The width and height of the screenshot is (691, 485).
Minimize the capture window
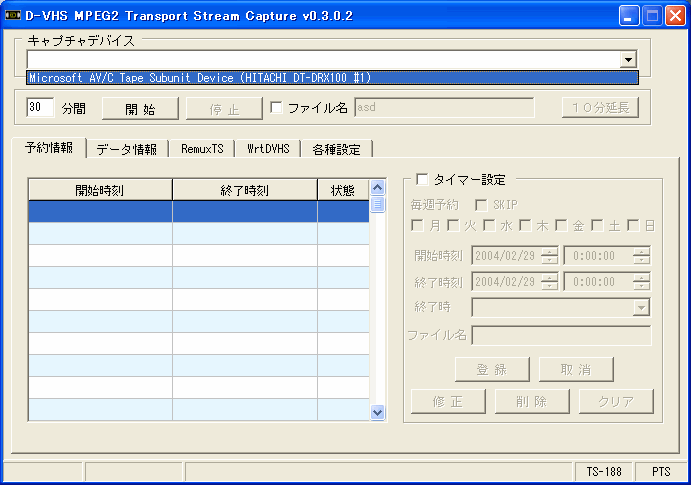629,15
